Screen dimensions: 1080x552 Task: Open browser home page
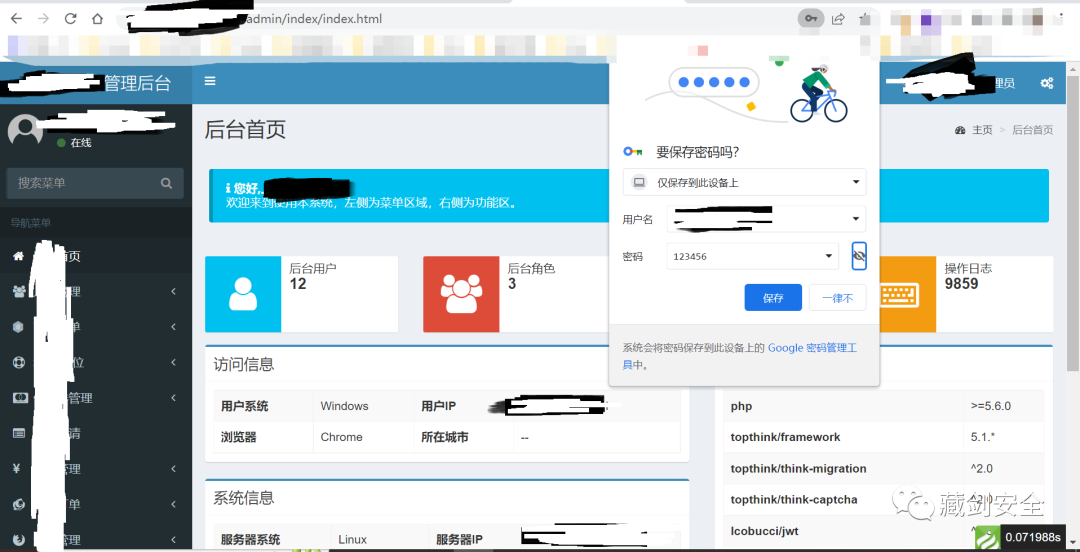98,19
